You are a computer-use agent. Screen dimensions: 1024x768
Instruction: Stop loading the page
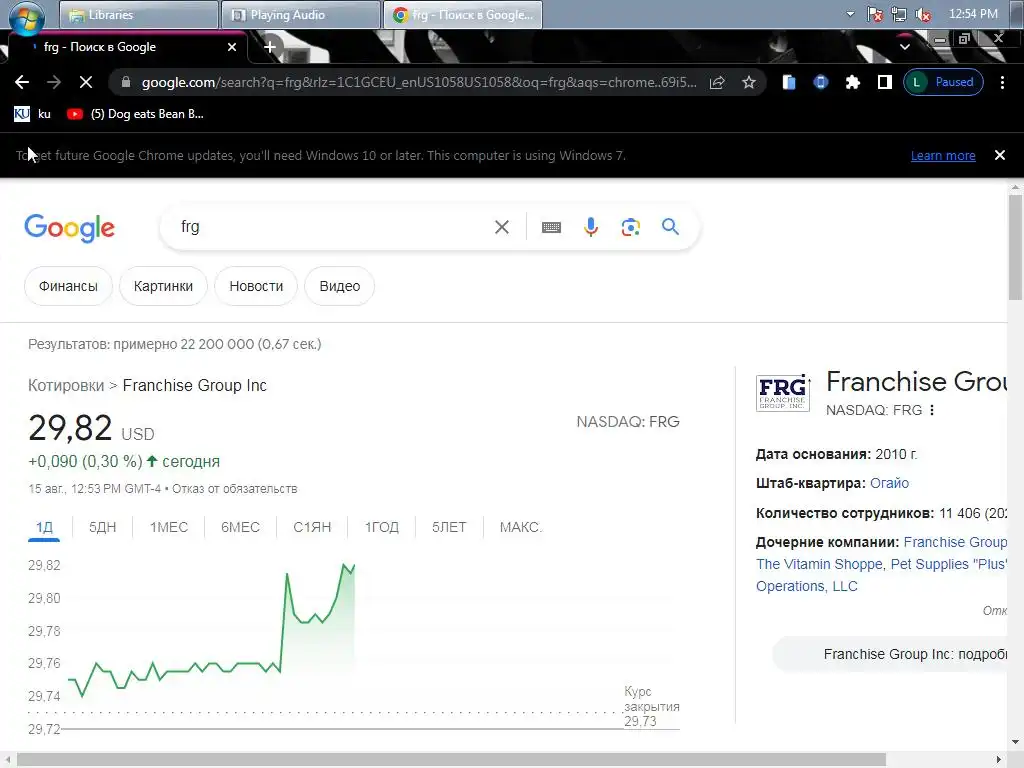click(86, 82)
